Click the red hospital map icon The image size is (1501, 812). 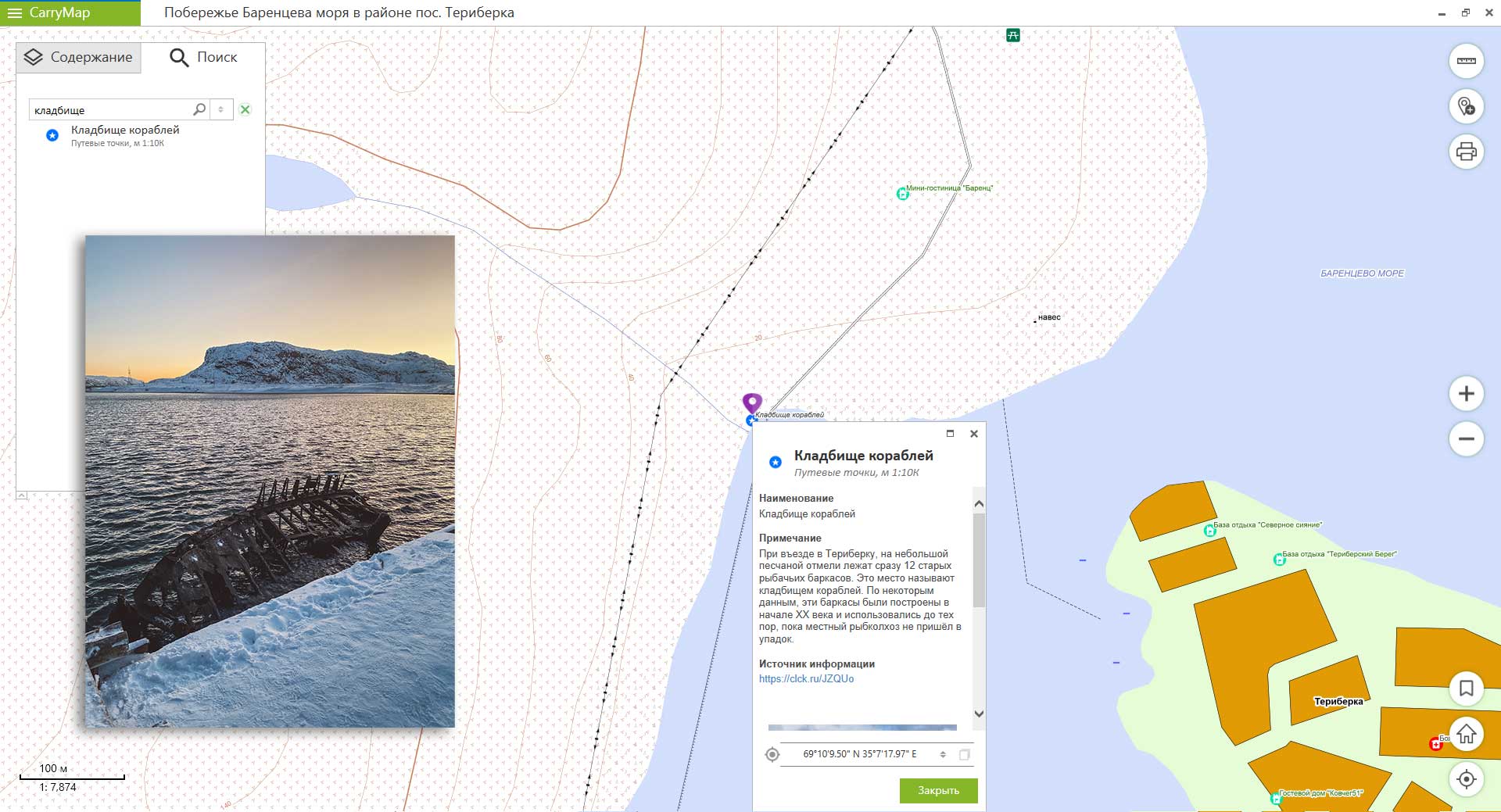(x=1435, y=744)
